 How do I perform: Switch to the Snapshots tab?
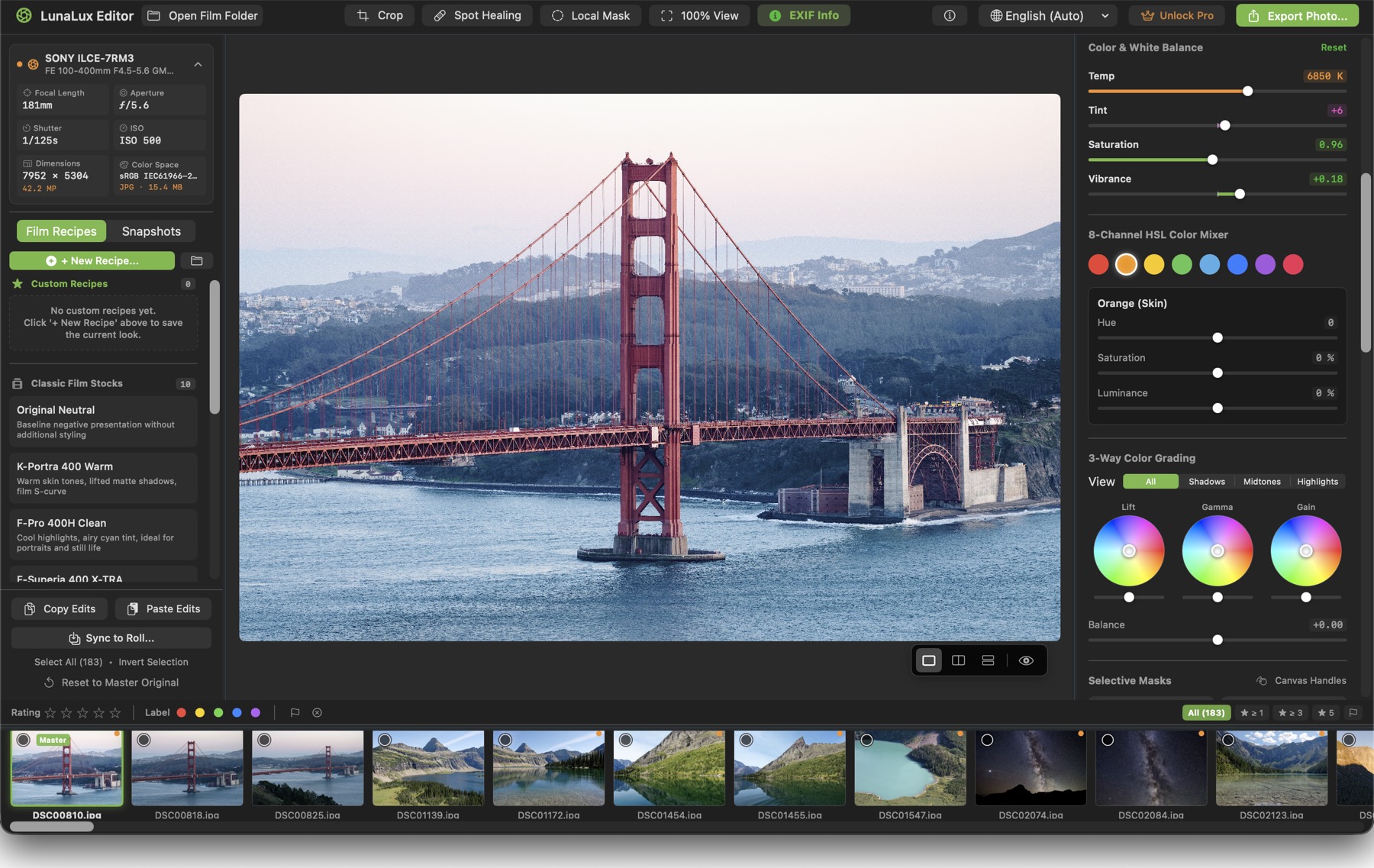tap(151, 231)
